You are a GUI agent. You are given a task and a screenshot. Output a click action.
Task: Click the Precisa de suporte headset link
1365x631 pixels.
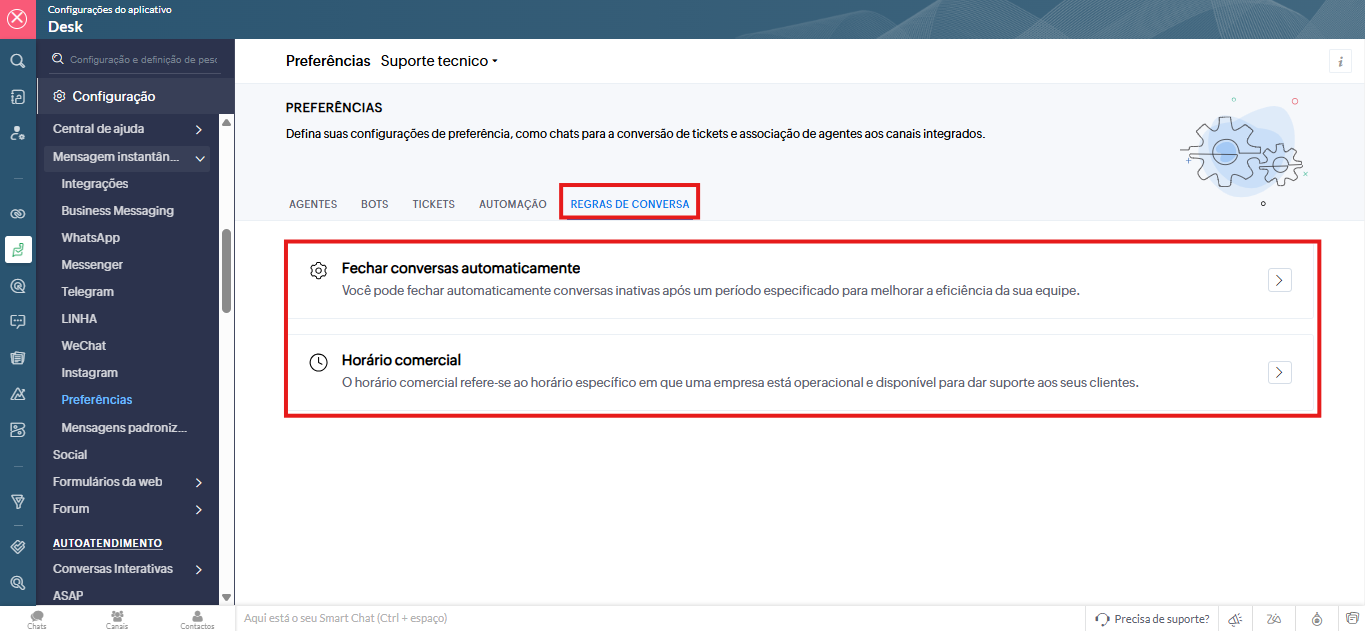pos(1152,619)
